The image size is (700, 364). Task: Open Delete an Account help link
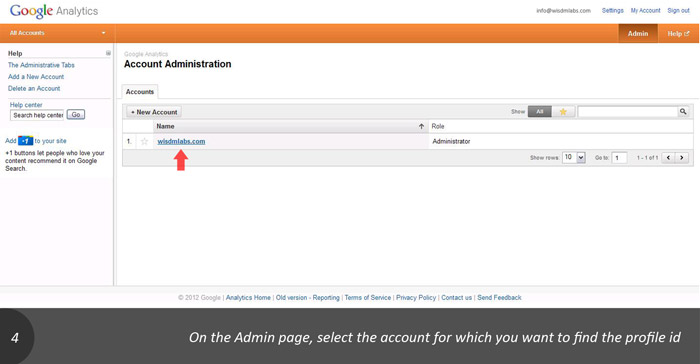[x=34, y=88]
